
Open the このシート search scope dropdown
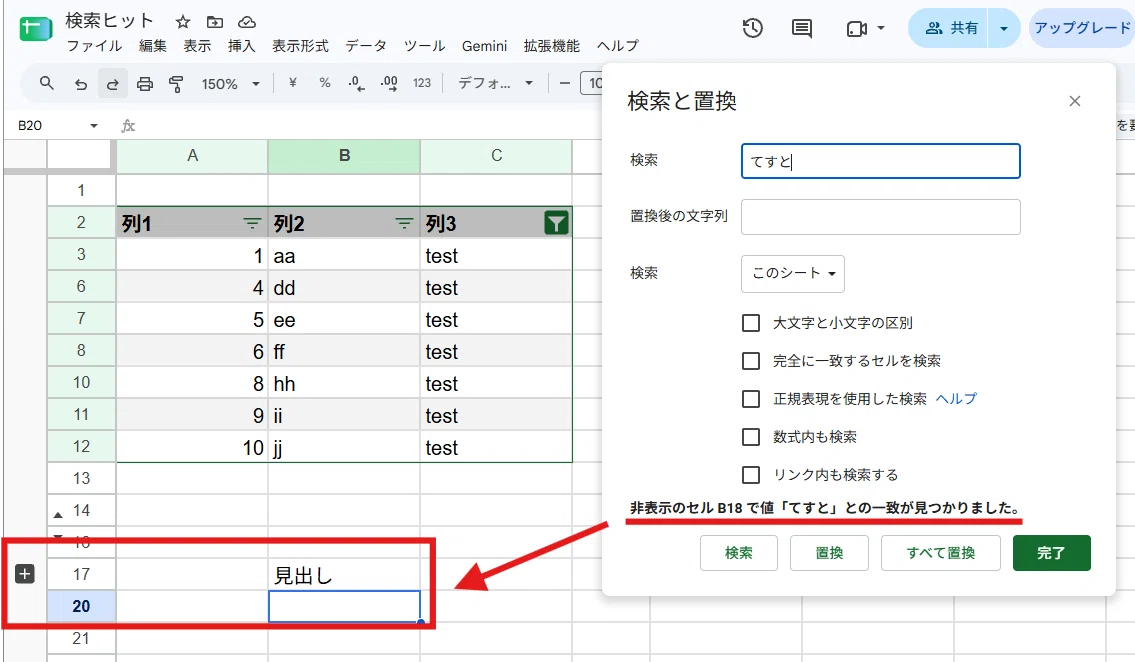(793, 273)
